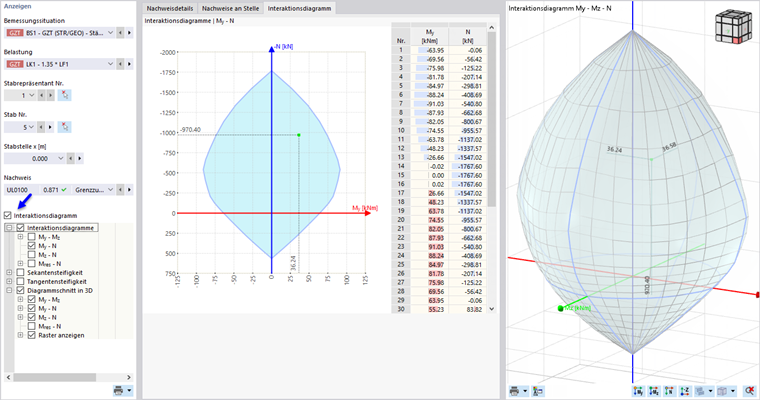Pick Stabrepräsentant graphically with the cursor icon

click(x=64, y=96)
